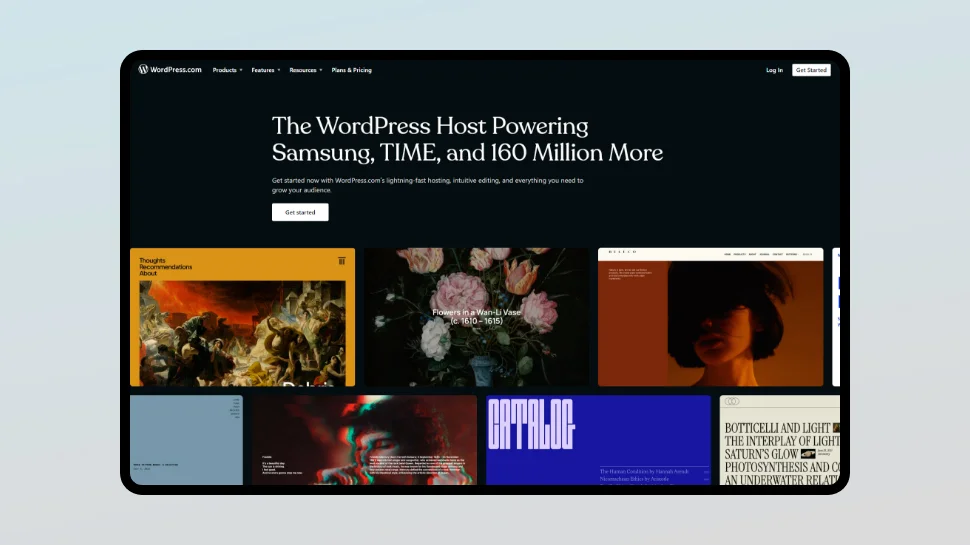Click the menu icon on orange theme card

point(341,261)
